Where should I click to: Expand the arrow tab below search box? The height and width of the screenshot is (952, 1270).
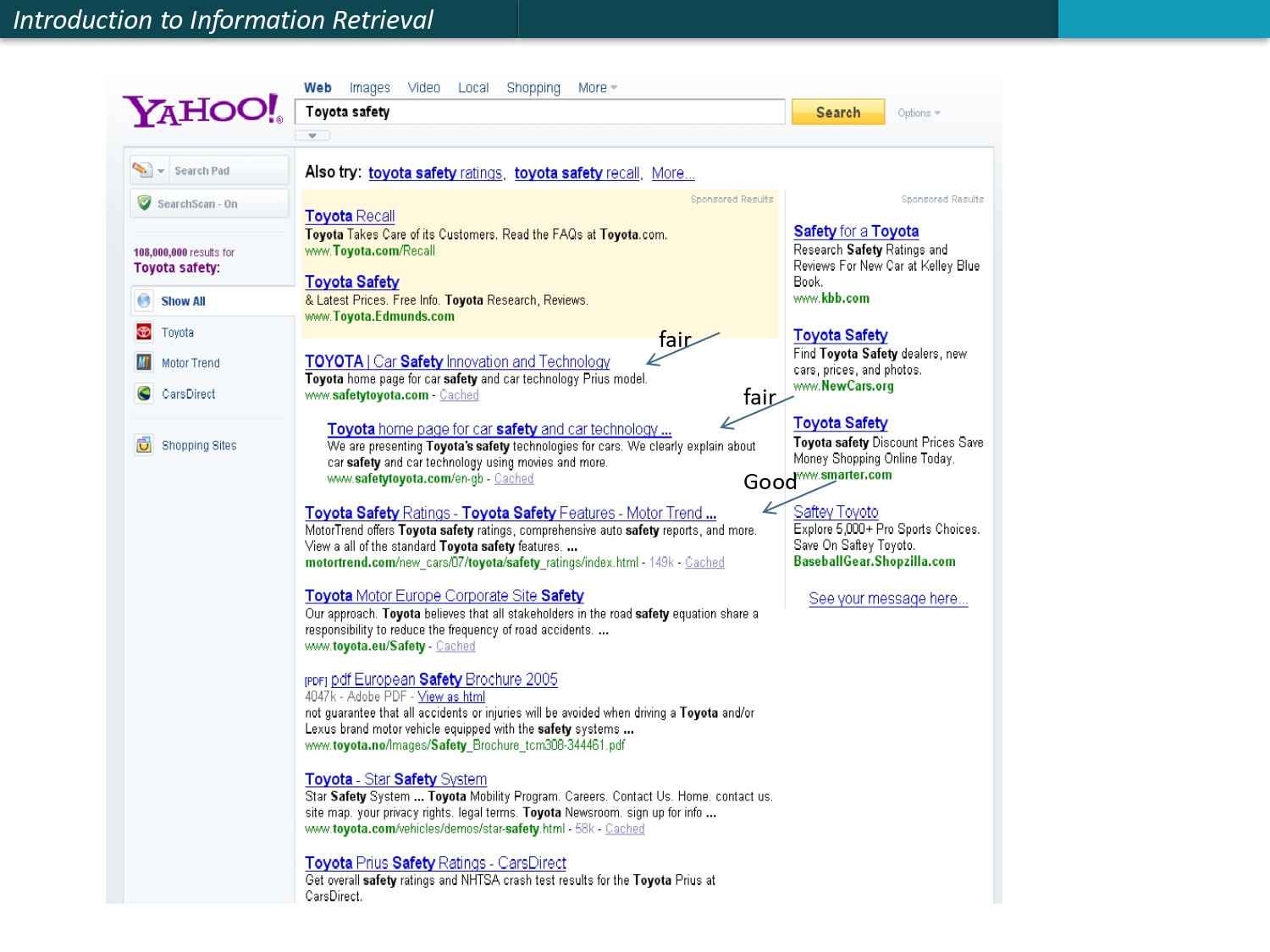click(312, 135)
